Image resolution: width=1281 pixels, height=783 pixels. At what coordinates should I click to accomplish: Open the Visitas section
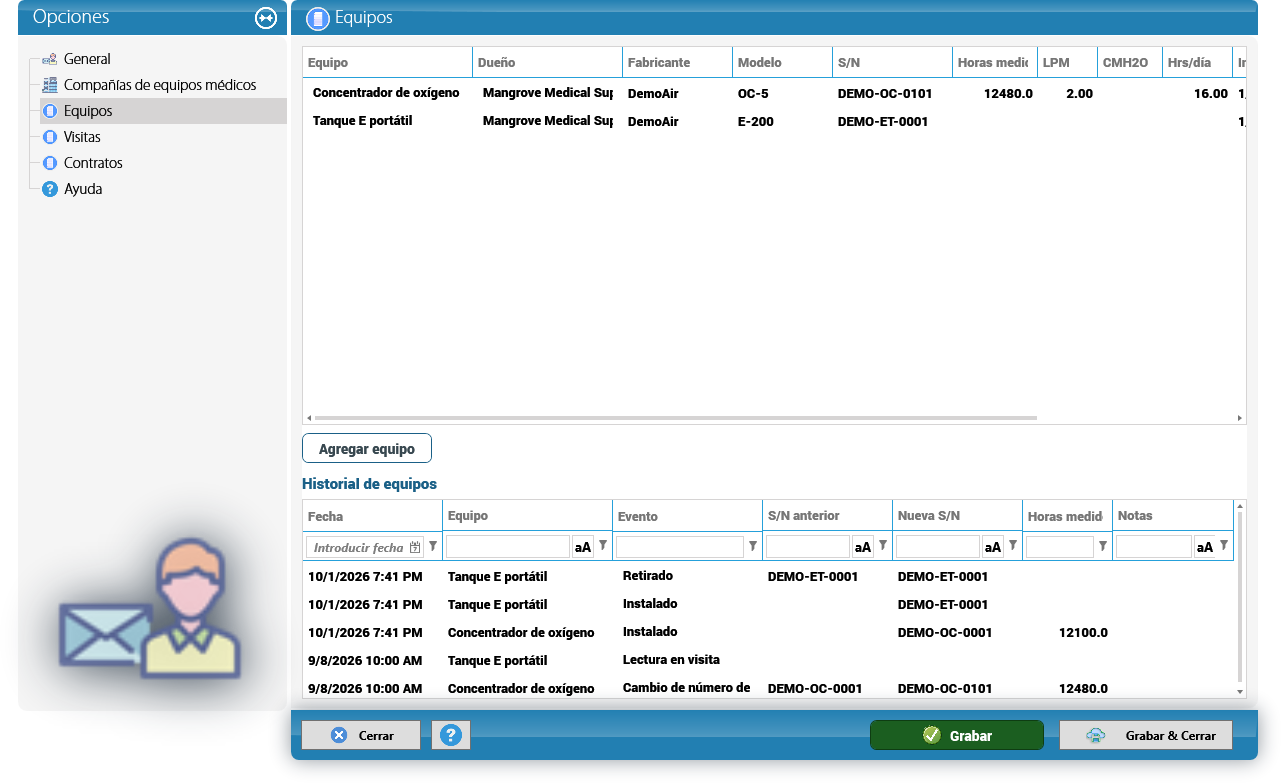point(82,137)
